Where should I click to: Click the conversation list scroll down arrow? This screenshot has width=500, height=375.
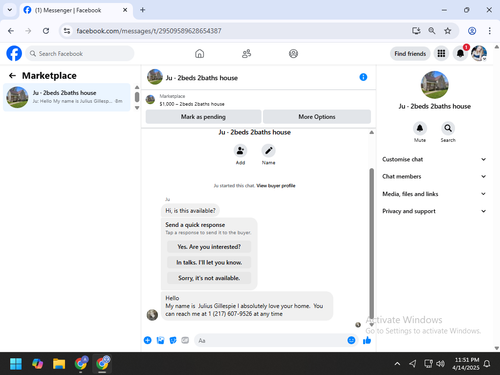click(137, 108)
